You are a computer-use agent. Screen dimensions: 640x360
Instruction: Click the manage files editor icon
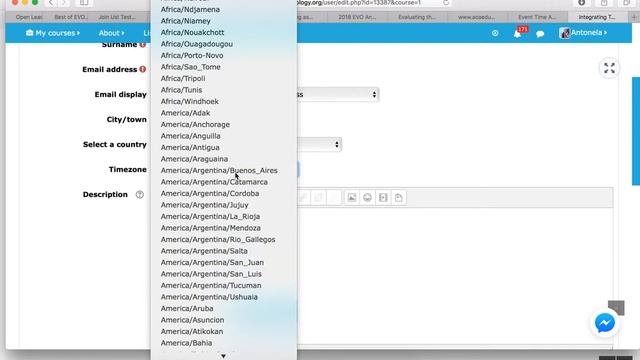click(399, 198)
